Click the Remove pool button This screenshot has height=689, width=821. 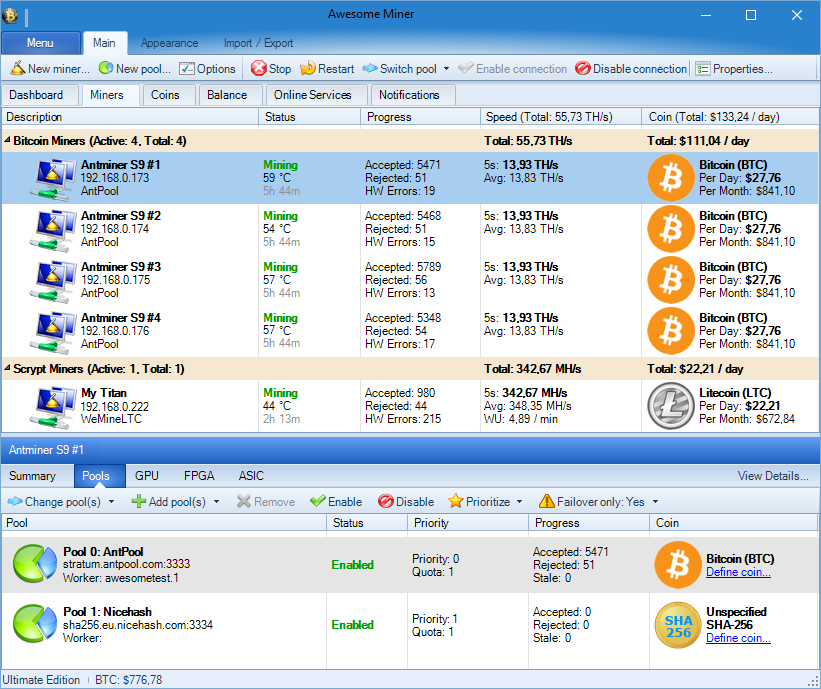tap(266, 502)
